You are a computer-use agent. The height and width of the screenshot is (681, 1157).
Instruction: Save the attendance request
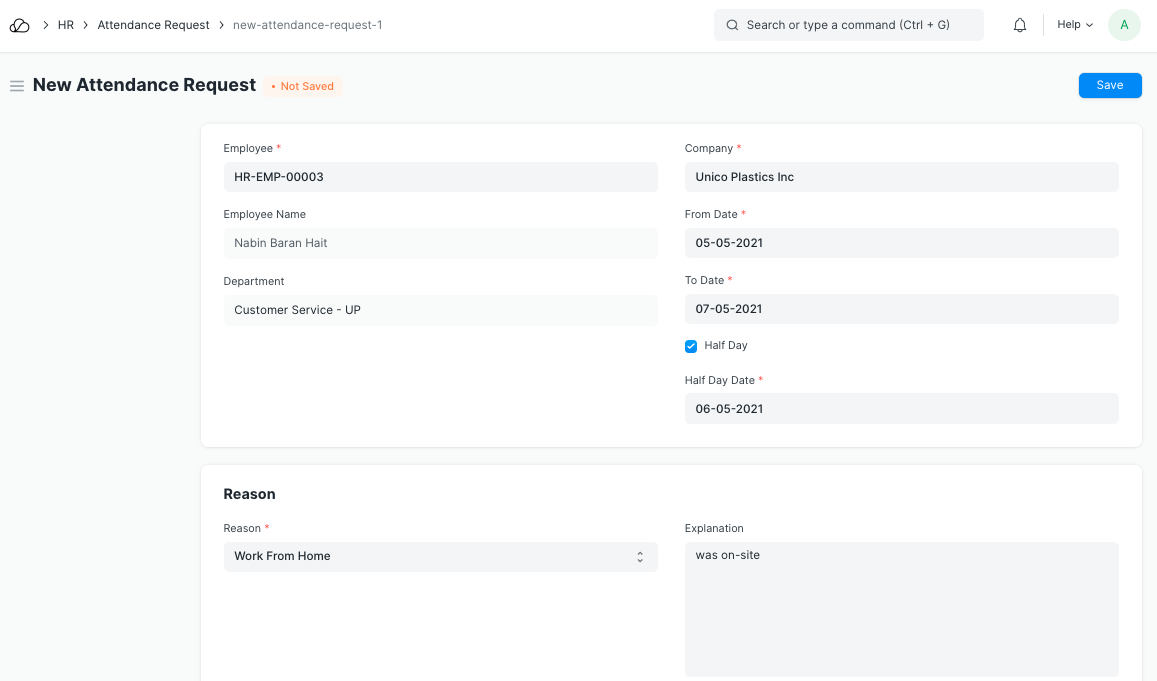click(x=1109, y=86)
